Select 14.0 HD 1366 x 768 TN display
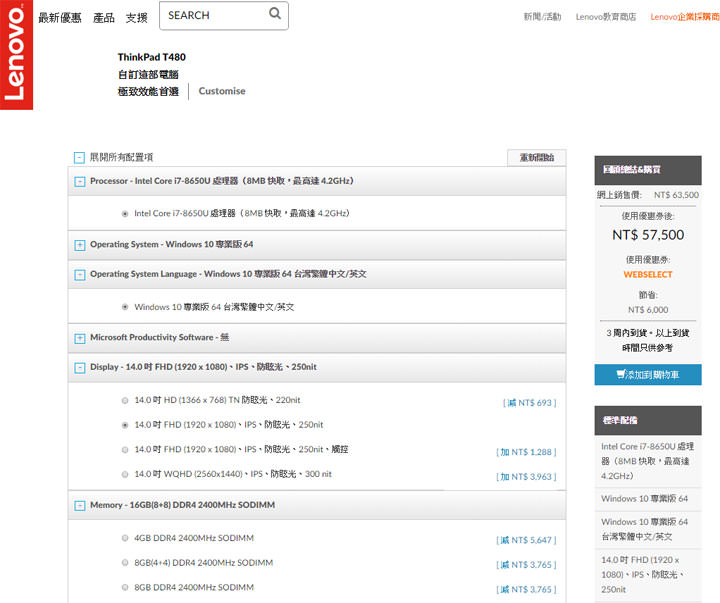 (x=125, y=401)
